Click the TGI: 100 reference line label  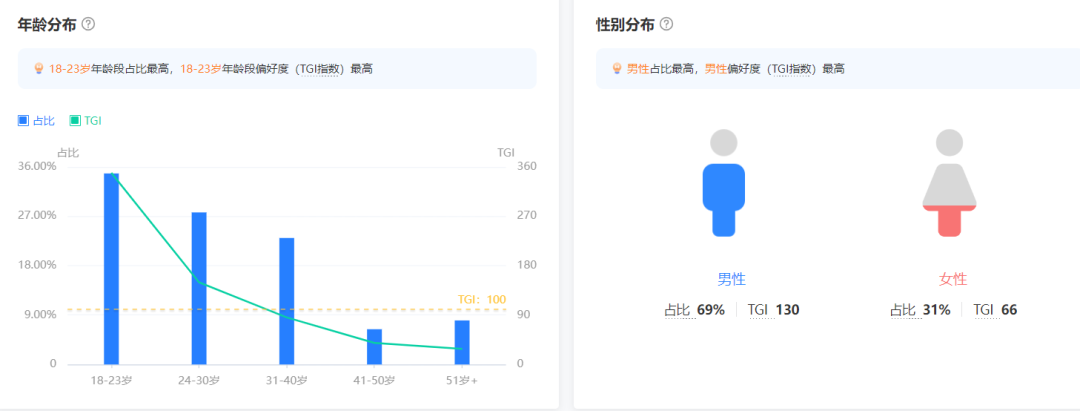click(482, 299)
